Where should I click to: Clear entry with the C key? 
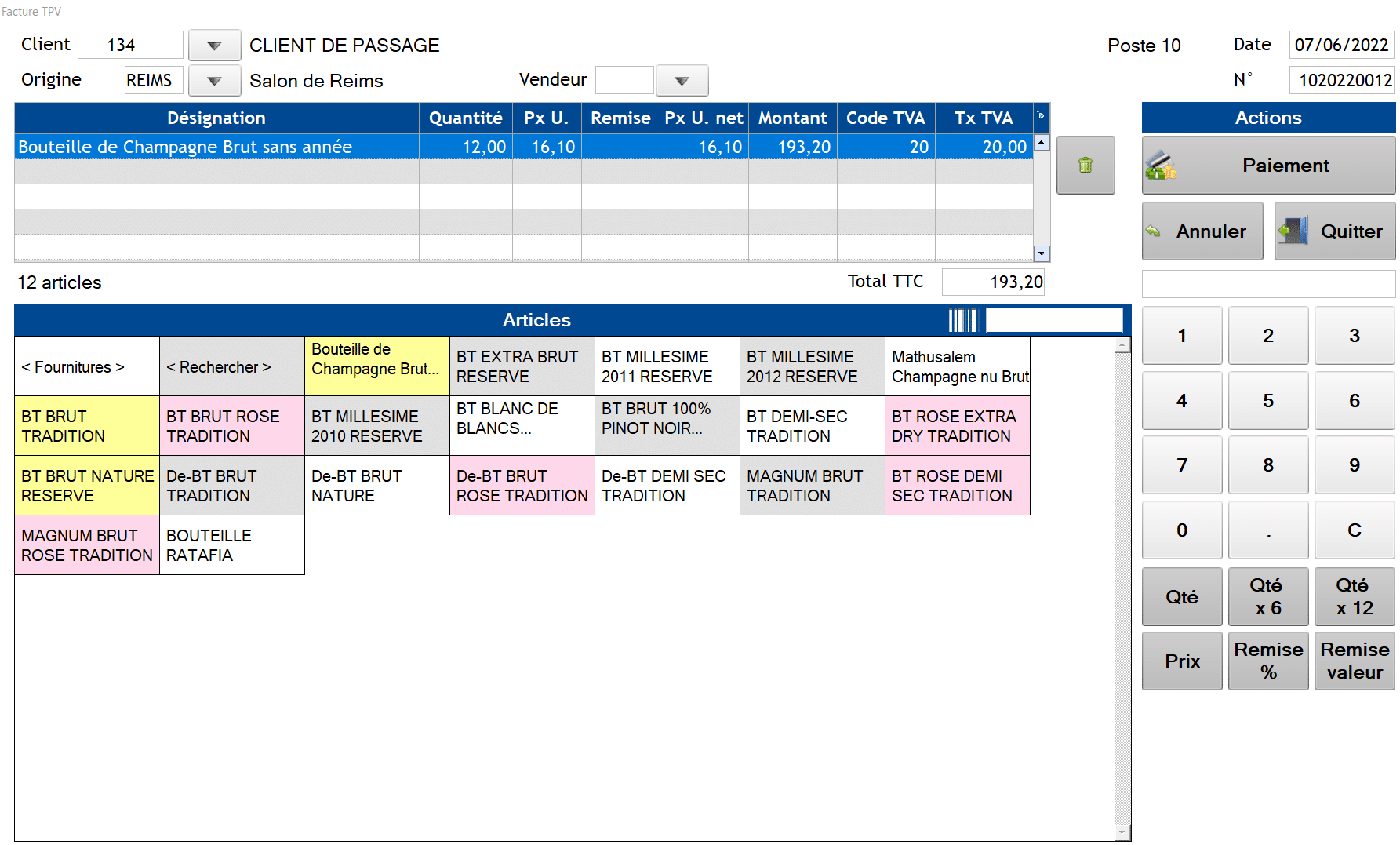1354,530
